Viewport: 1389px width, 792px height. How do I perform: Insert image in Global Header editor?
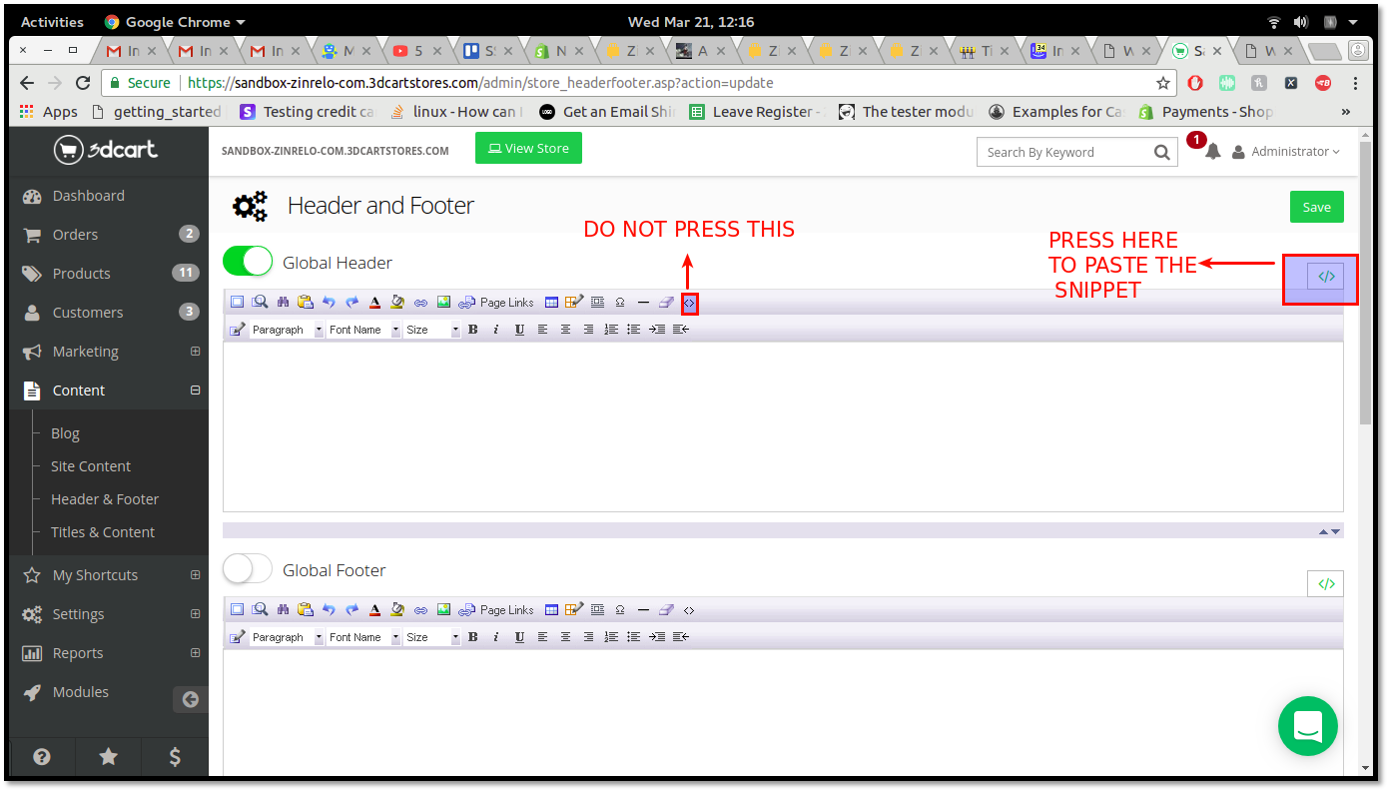coord(444,302)
